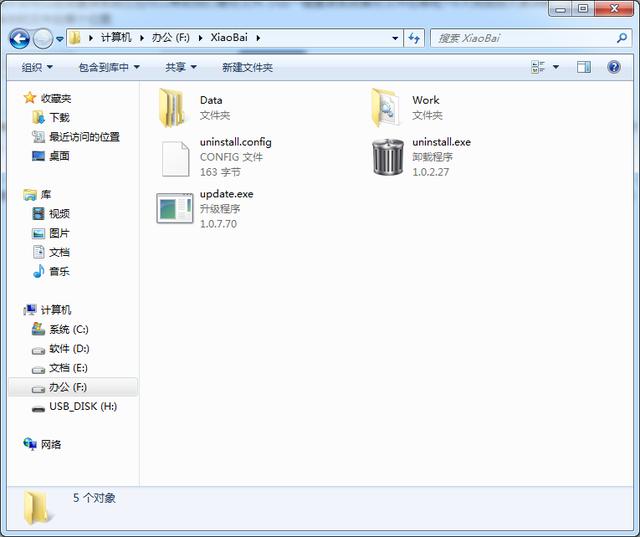Open address bar history dropdown
This screenshot has height=537, width=640.
tap(395, 38)
